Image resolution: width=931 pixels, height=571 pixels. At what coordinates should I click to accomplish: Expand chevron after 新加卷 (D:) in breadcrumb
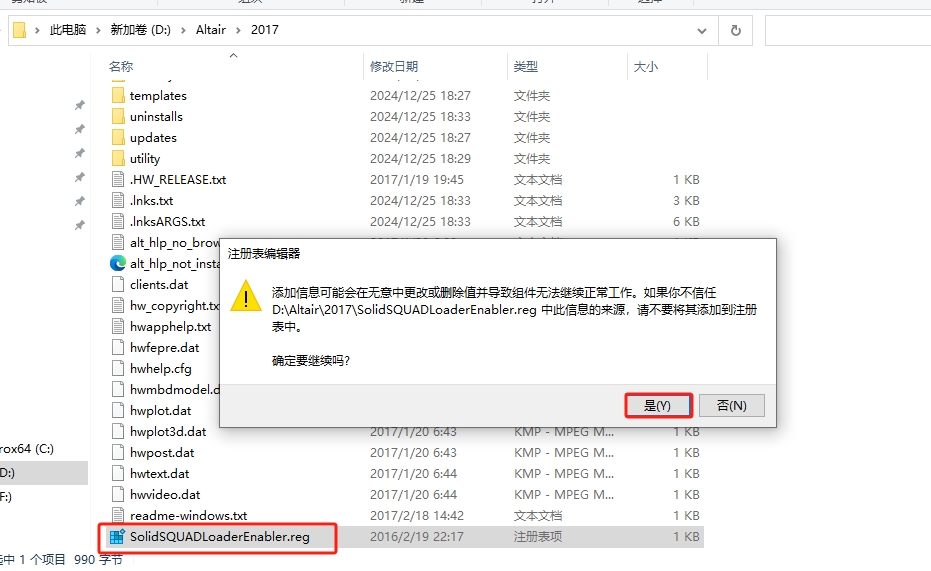pyautogui.click(x=183, y=30)
